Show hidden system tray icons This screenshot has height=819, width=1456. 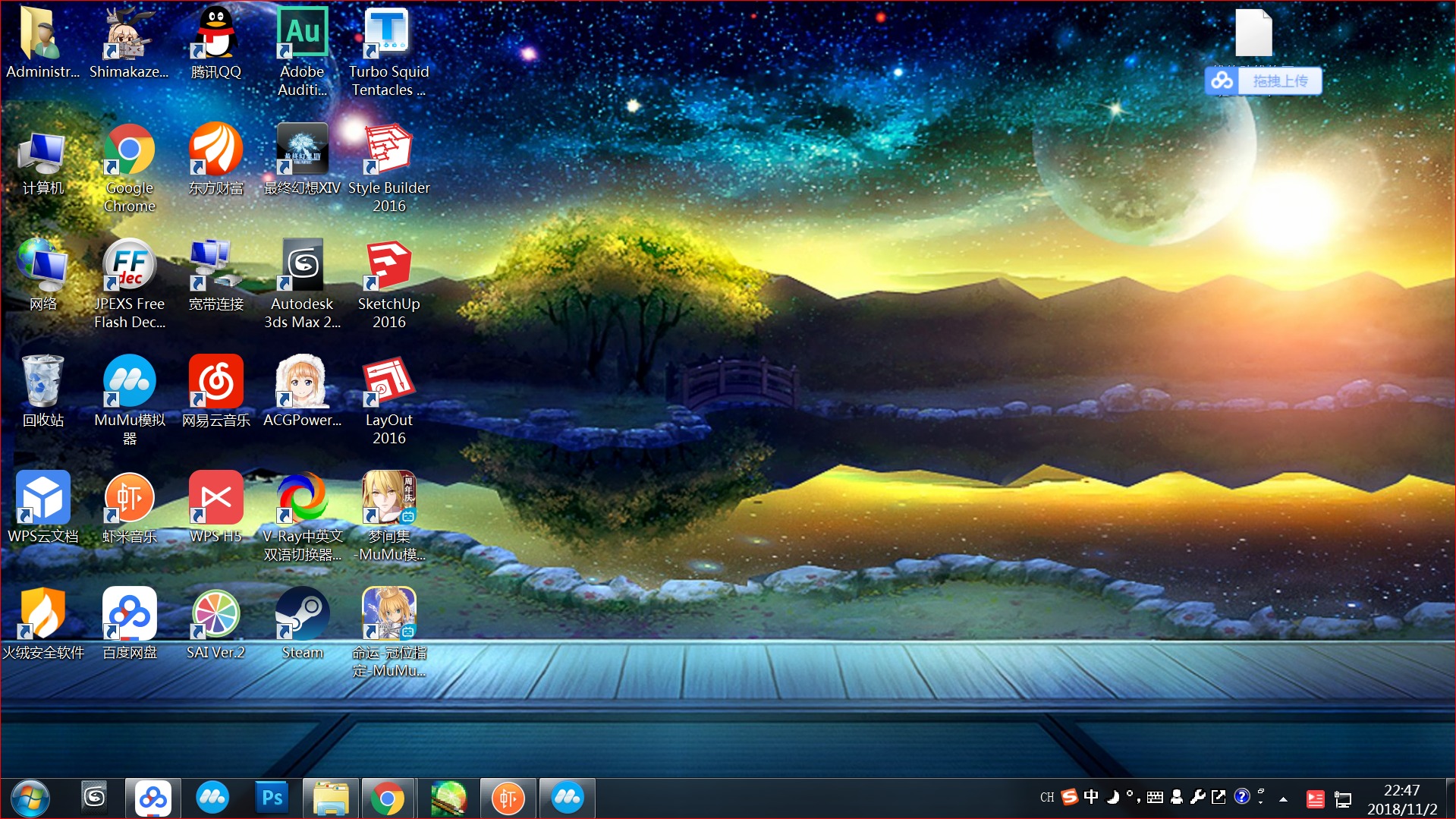click(x=1283, y=799)
